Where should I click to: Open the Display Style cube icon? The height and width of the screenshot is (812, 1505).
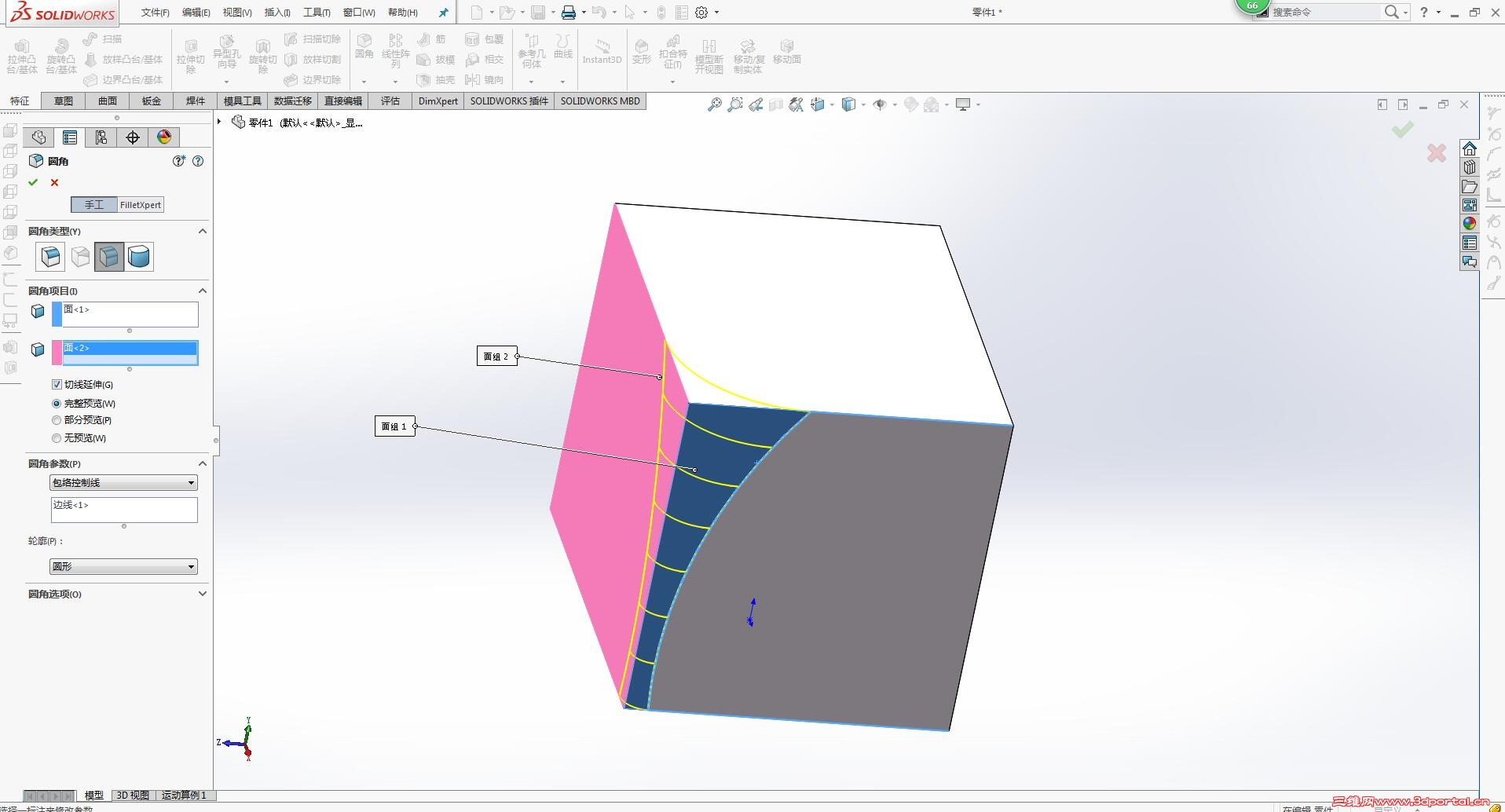848,104
